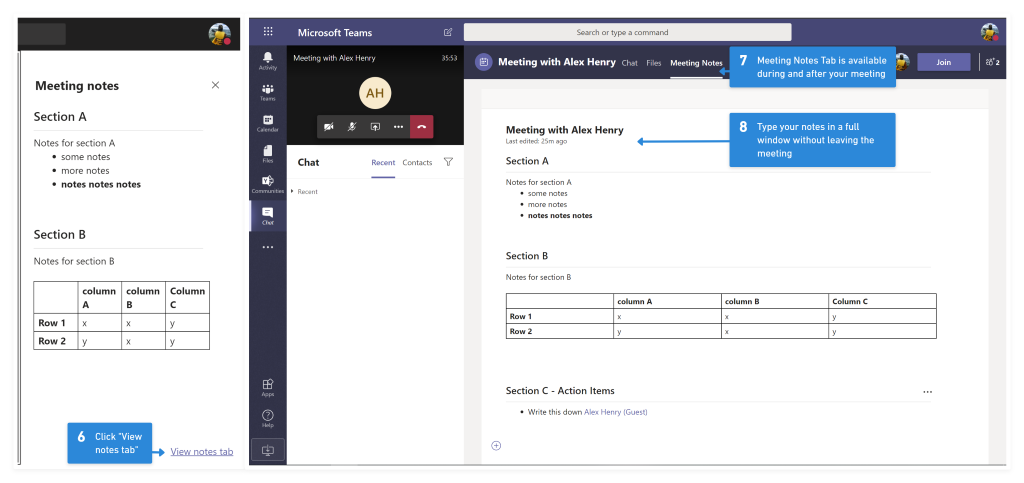Click AH participant avatar in call window
Image resolution: width=1024 pixels, height=483 pixels.
[x=375, y=93]
